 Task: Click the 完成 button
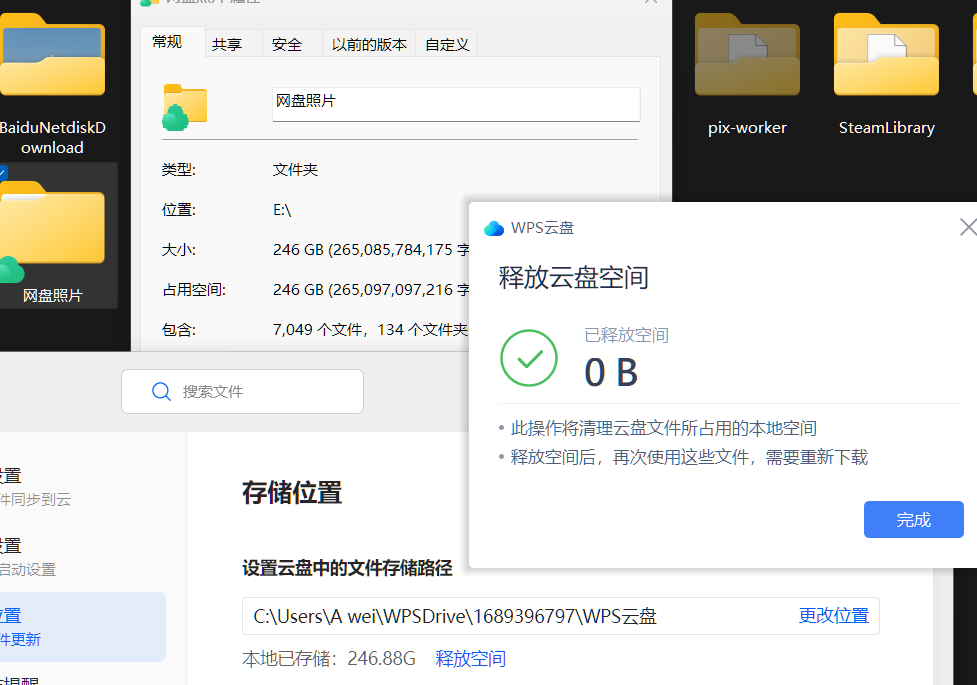(x=913, y=519)
